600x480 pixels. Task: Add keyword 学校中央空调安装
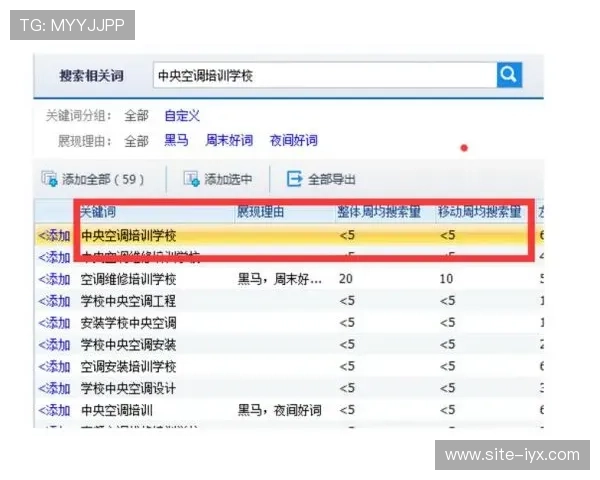54,345
